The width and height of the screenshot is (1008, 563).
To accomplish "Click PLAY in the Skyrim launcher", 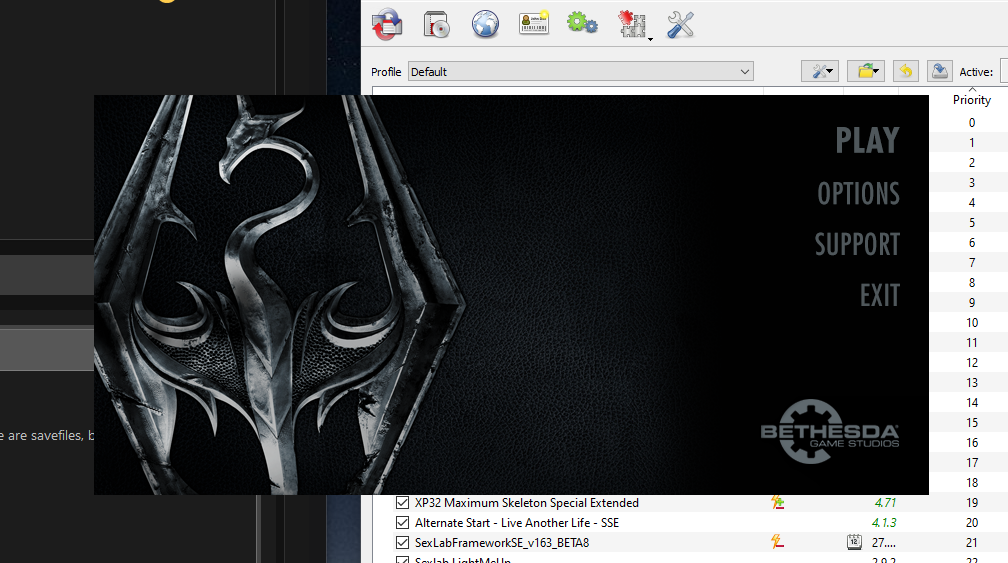I will (867, 140).
